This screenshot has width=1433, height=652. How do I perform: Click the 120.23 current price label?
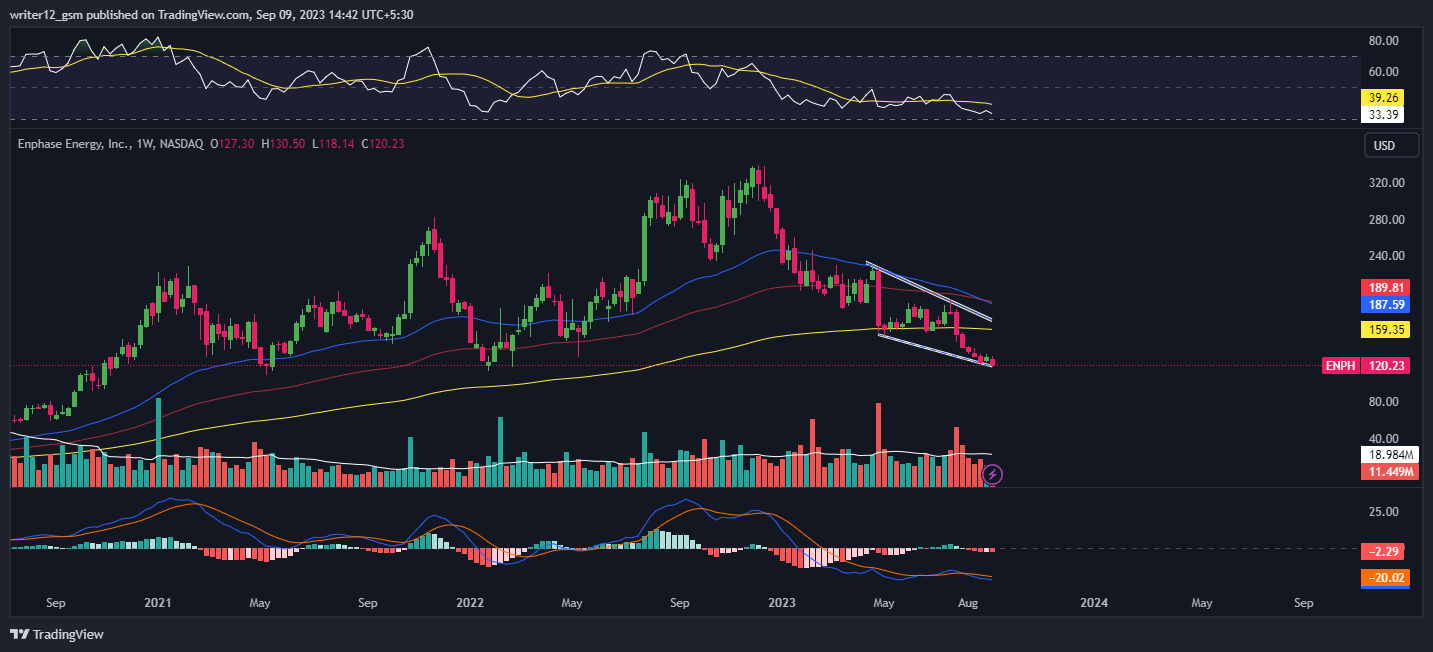click(1385, 366)
